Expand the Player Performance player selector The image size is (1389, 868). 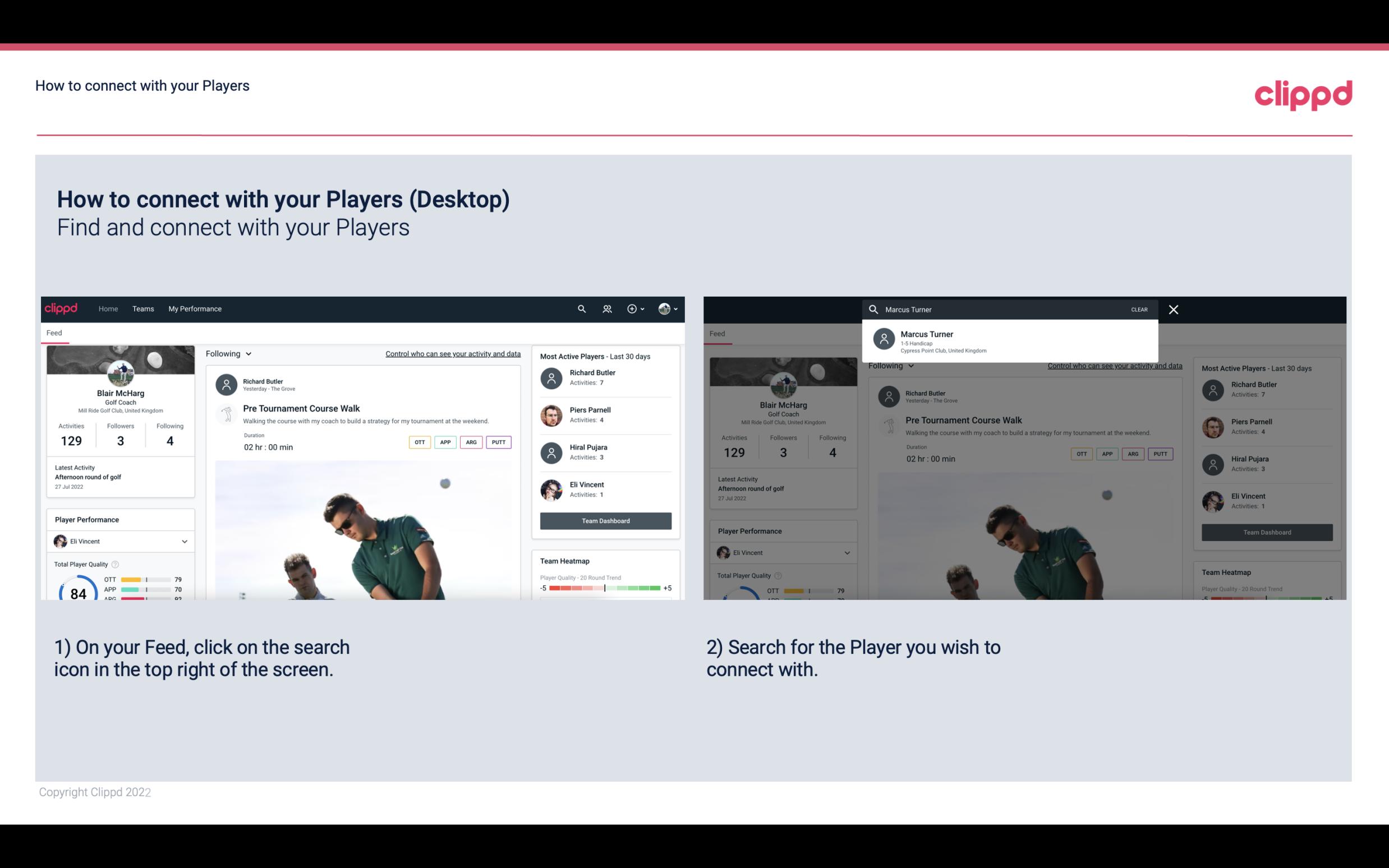point(183,541)
